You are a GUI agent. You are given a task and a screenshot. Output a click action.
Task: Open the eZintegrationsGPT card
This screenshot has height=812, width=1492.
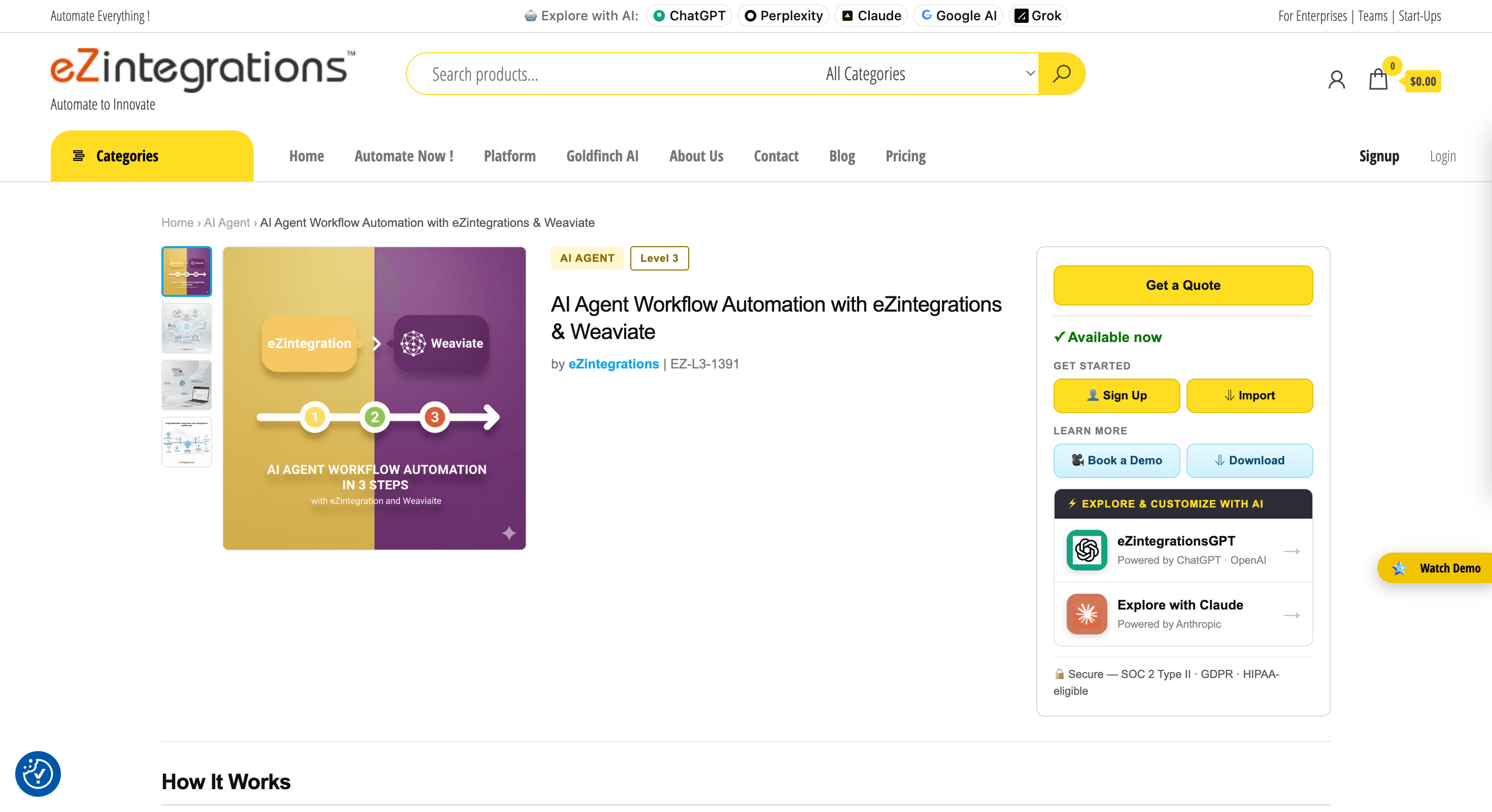point(1183,550)
